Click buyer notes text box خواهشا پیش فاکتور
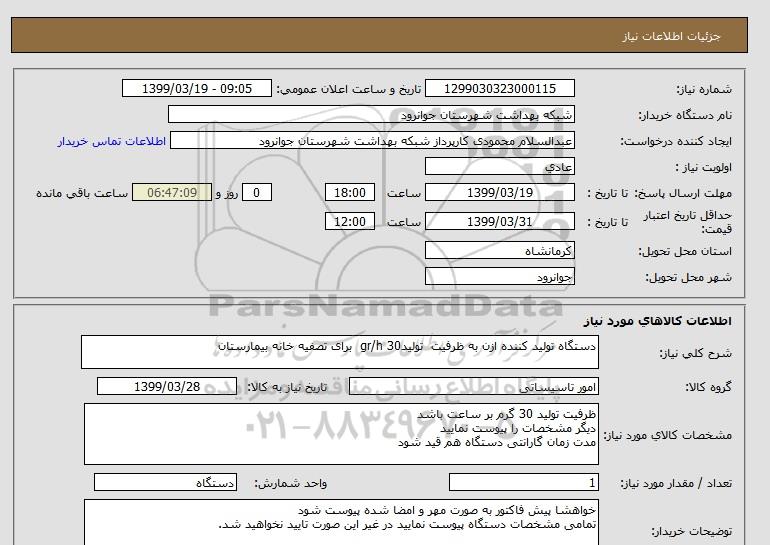 point(341,522)
